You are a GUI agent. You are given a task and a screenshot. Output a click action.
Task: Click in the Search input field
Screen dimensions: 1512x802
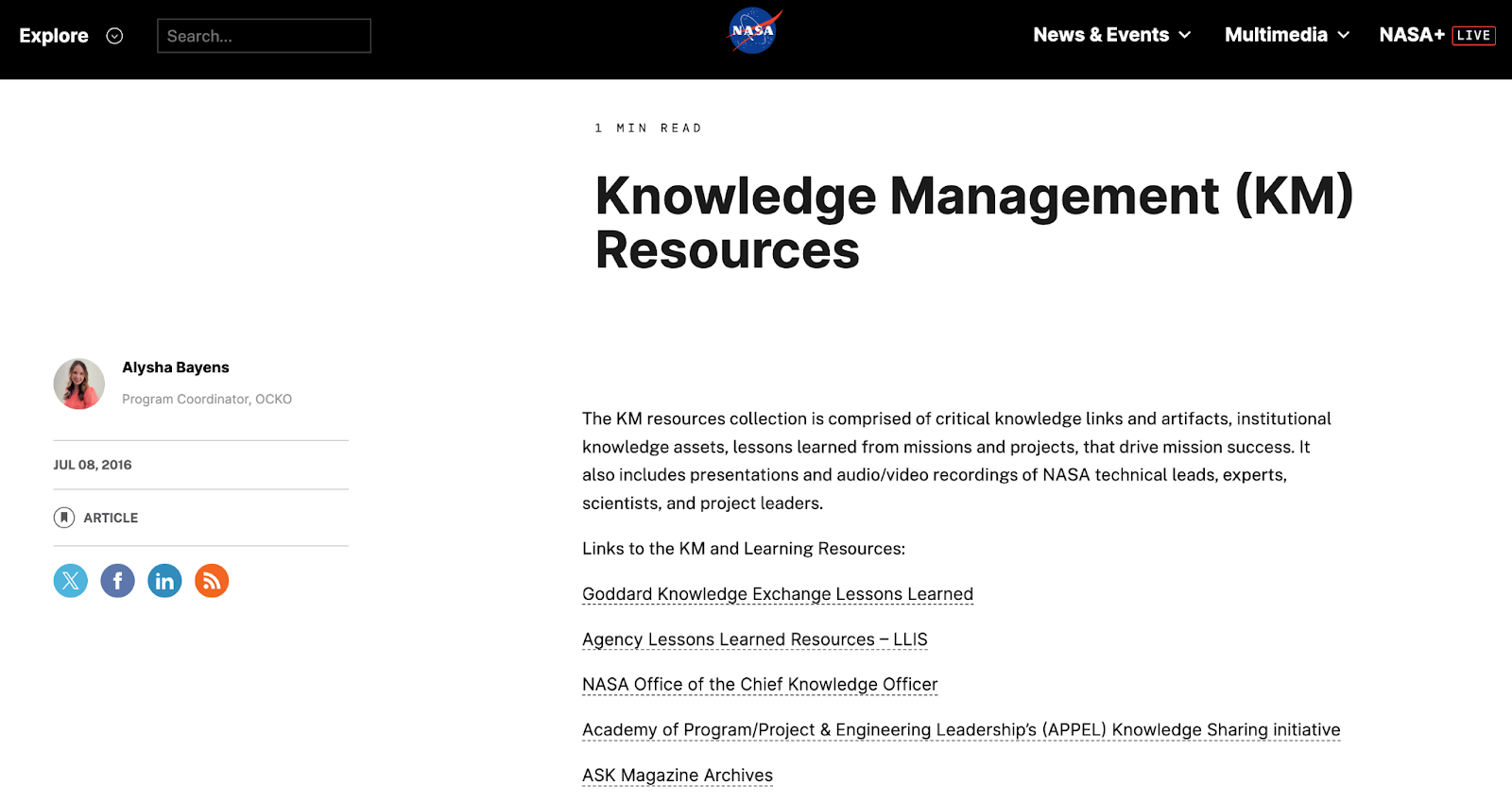tap(264, 36)
